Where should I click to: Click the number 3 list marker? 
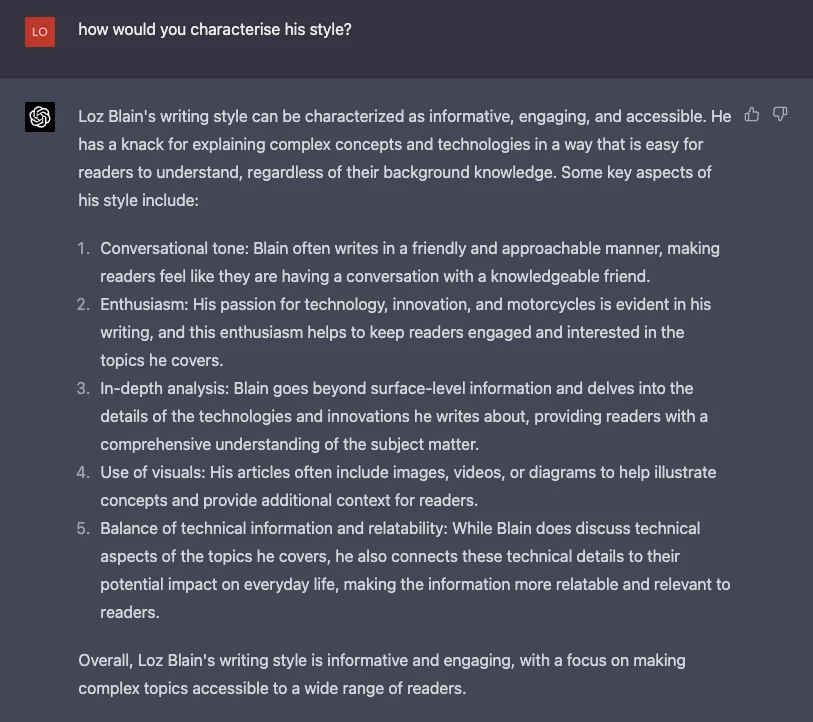click(x=83, y=388)
